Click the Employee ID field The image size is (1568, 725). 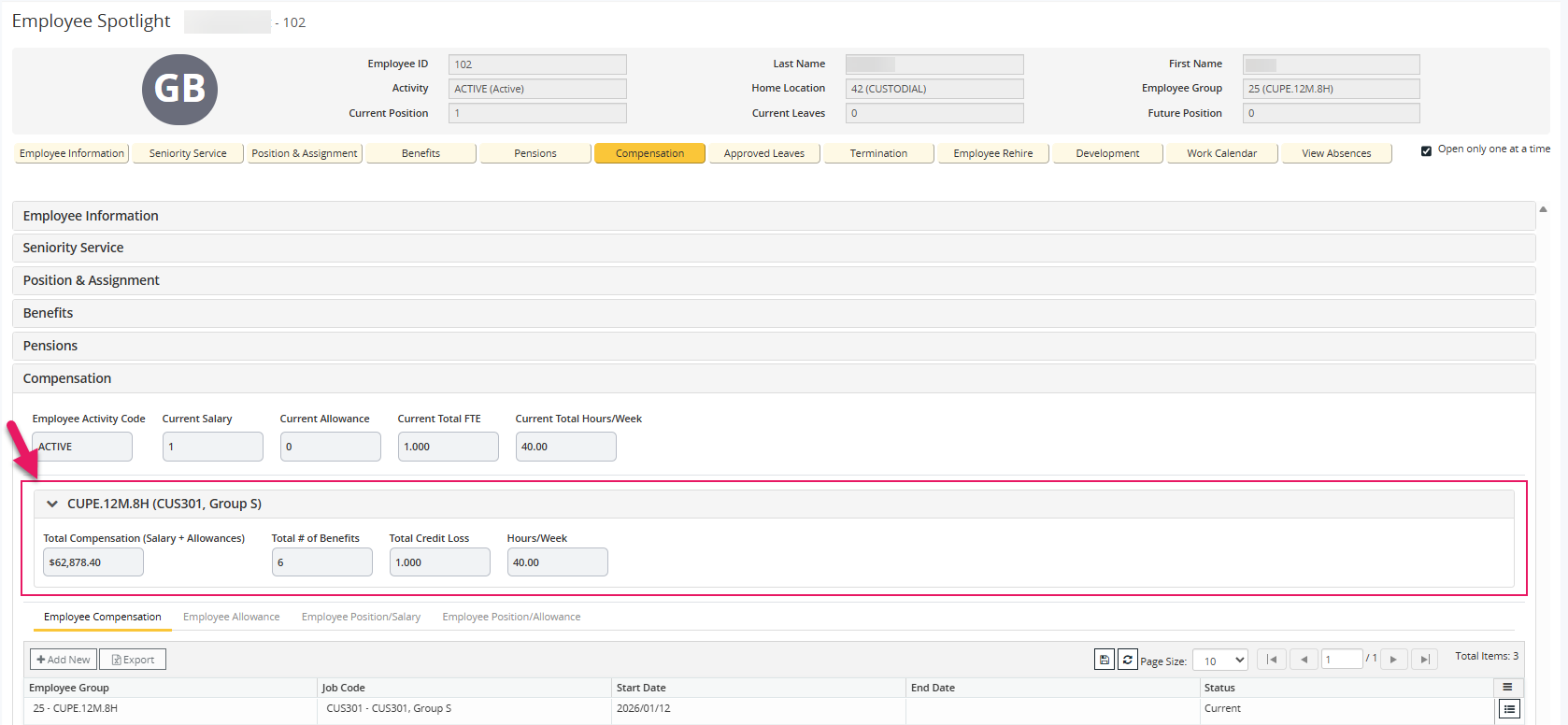click(537, 64)
